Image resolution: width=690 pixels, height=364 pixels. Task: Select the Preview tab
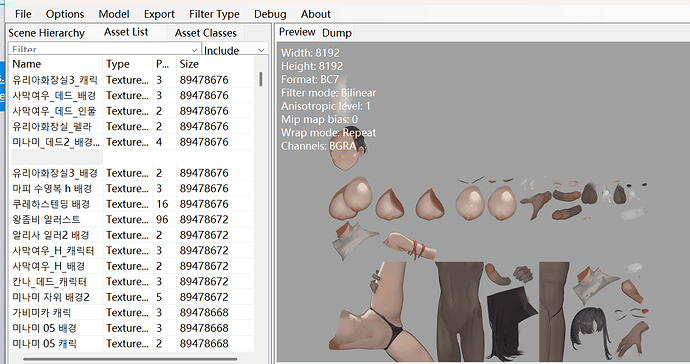pyautogui.click(x=297, y=32)
